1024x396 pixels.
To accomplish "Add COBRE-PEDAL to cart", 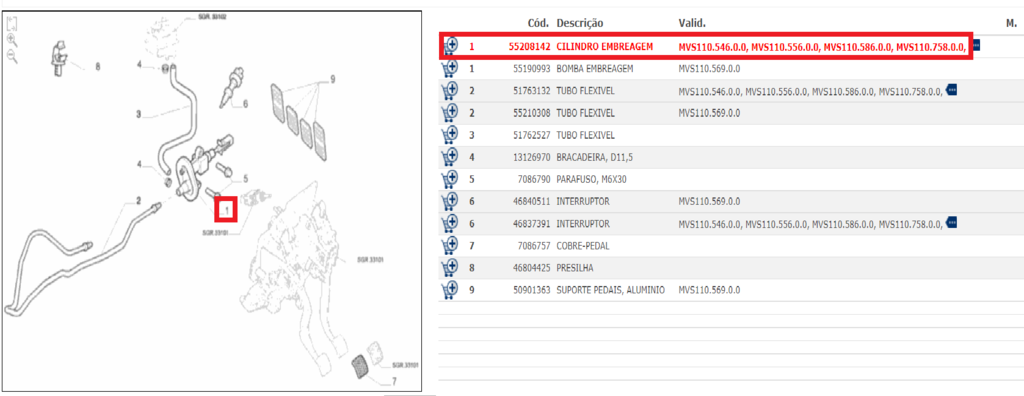I will tap(450, 246).
